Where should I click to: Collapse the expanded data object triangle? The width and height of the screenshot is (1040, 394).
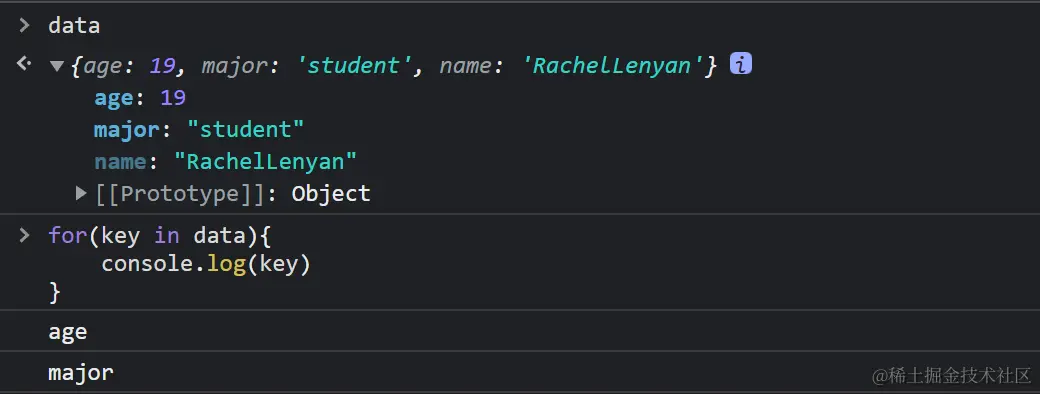(x=57, y=66)
